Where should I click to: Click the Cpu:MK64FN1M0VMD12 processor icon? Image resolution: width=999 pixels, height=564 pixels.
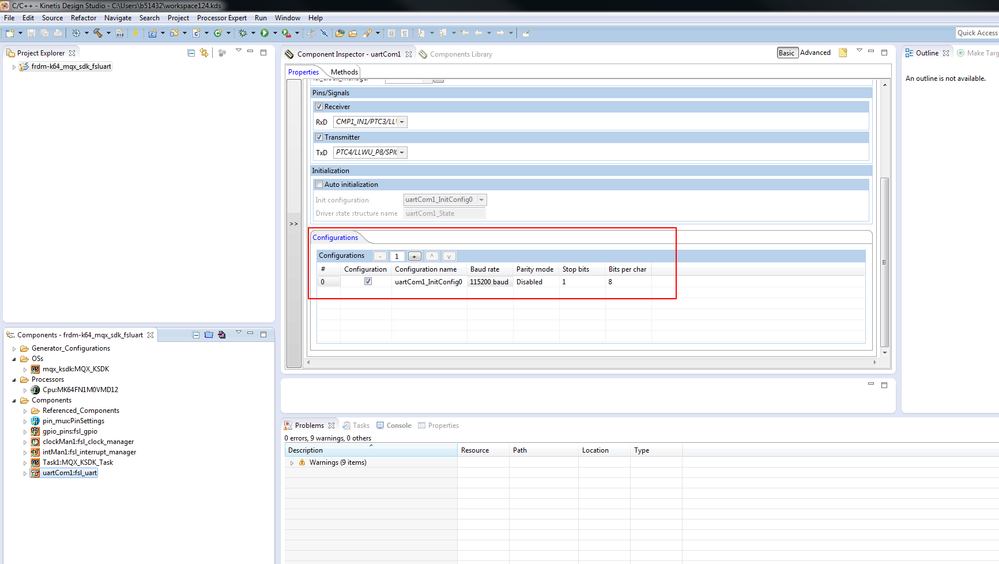pos(36,389)
